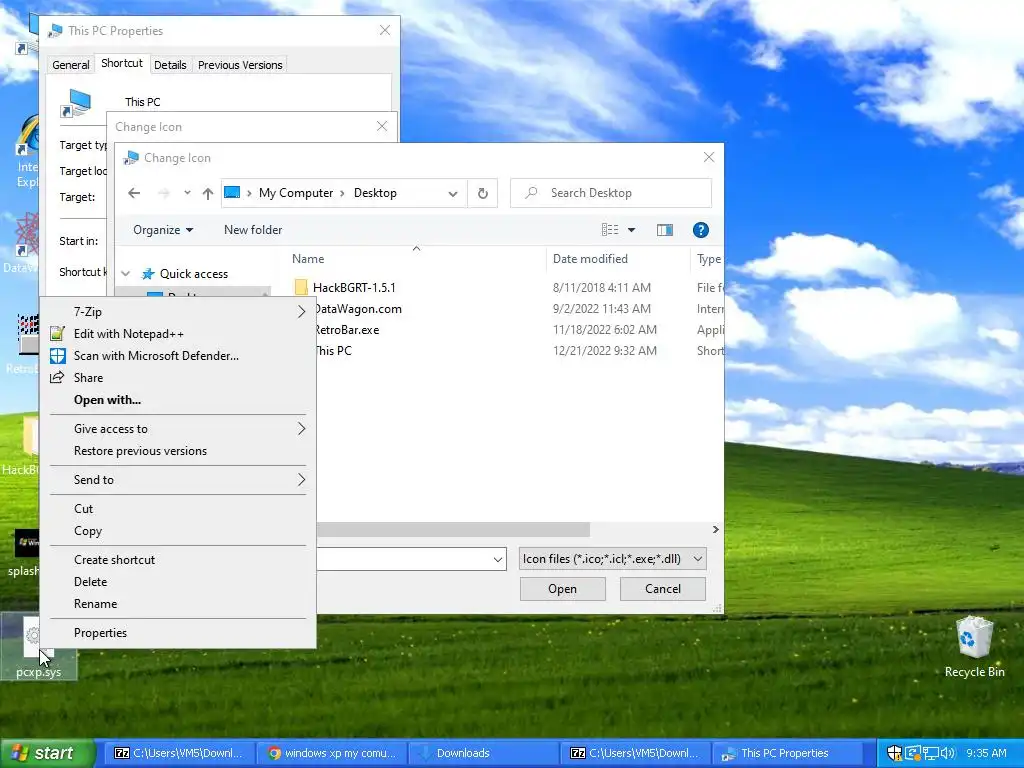Go up one folder with up arrow
1024x768 pixels.
point(208,193)
